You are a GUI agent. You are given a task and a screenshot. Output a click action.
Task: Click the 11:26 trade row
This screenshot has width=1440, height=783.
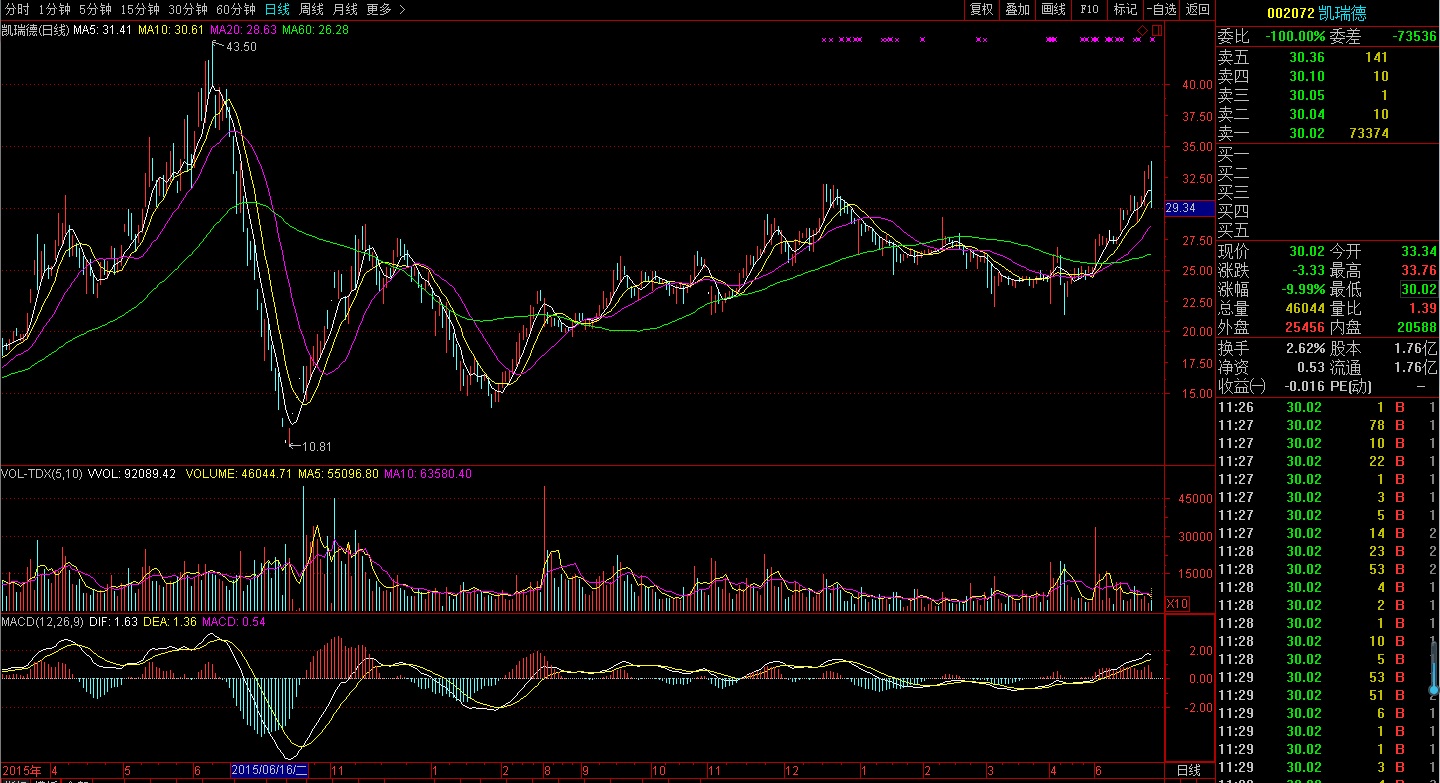point(1327,407)
